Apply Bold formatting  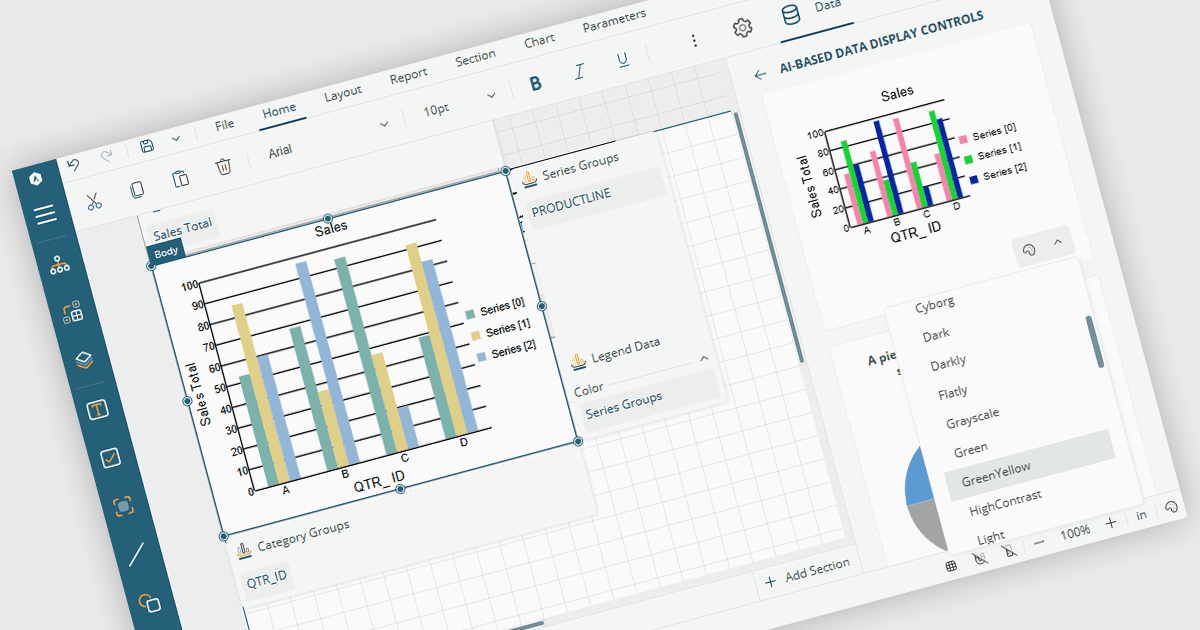point(536,83)
